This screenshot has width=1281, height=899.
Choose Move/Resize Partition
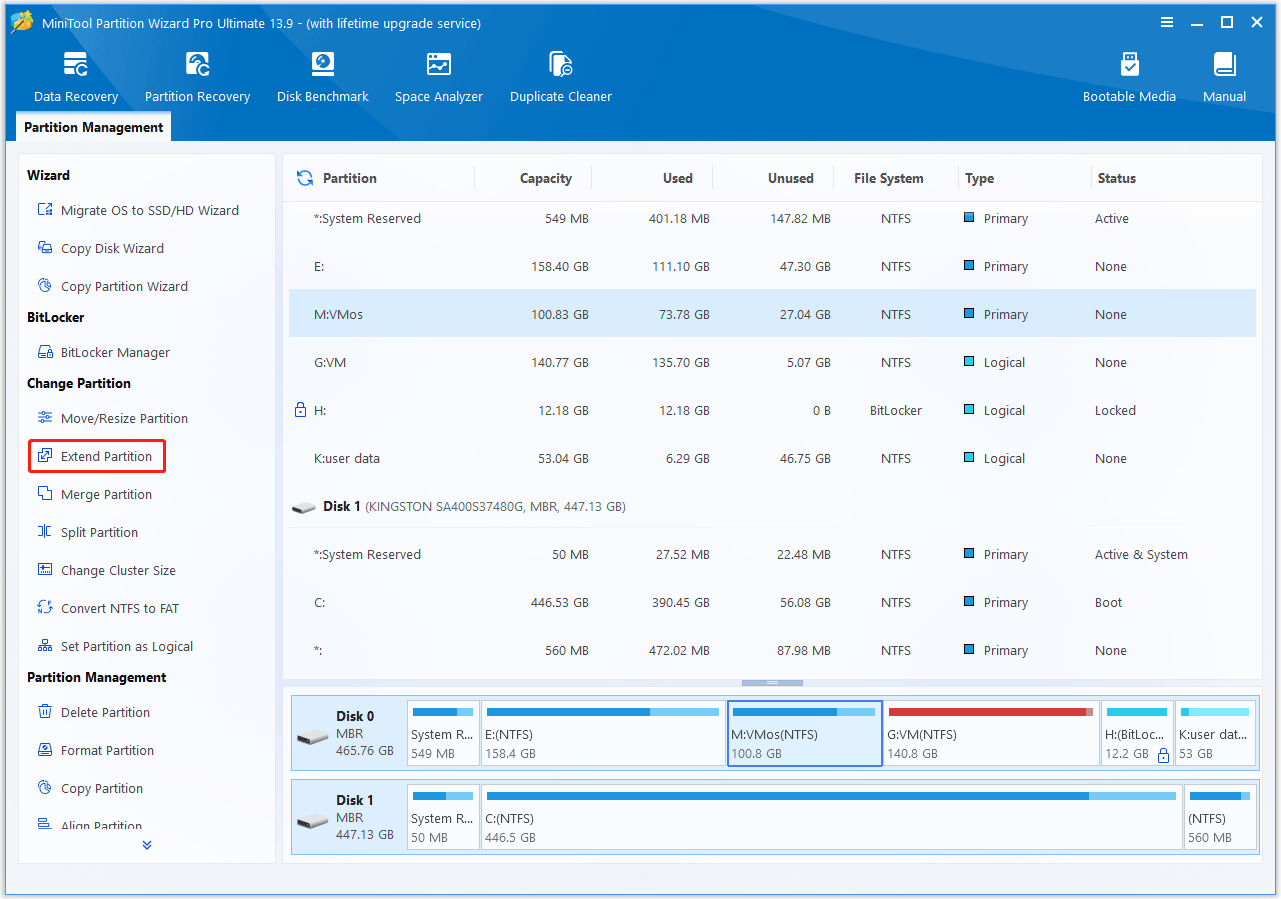(x=112, y=418)
